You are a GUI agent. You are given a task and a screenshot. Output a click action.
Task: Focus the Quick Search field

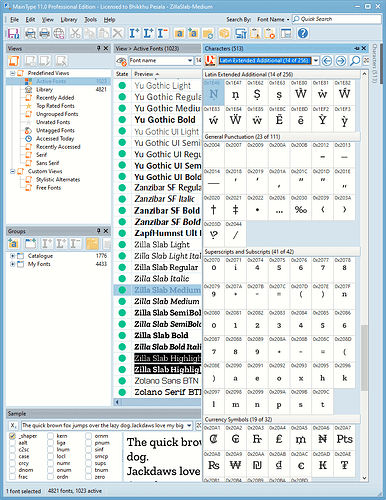tap(337, 19)
